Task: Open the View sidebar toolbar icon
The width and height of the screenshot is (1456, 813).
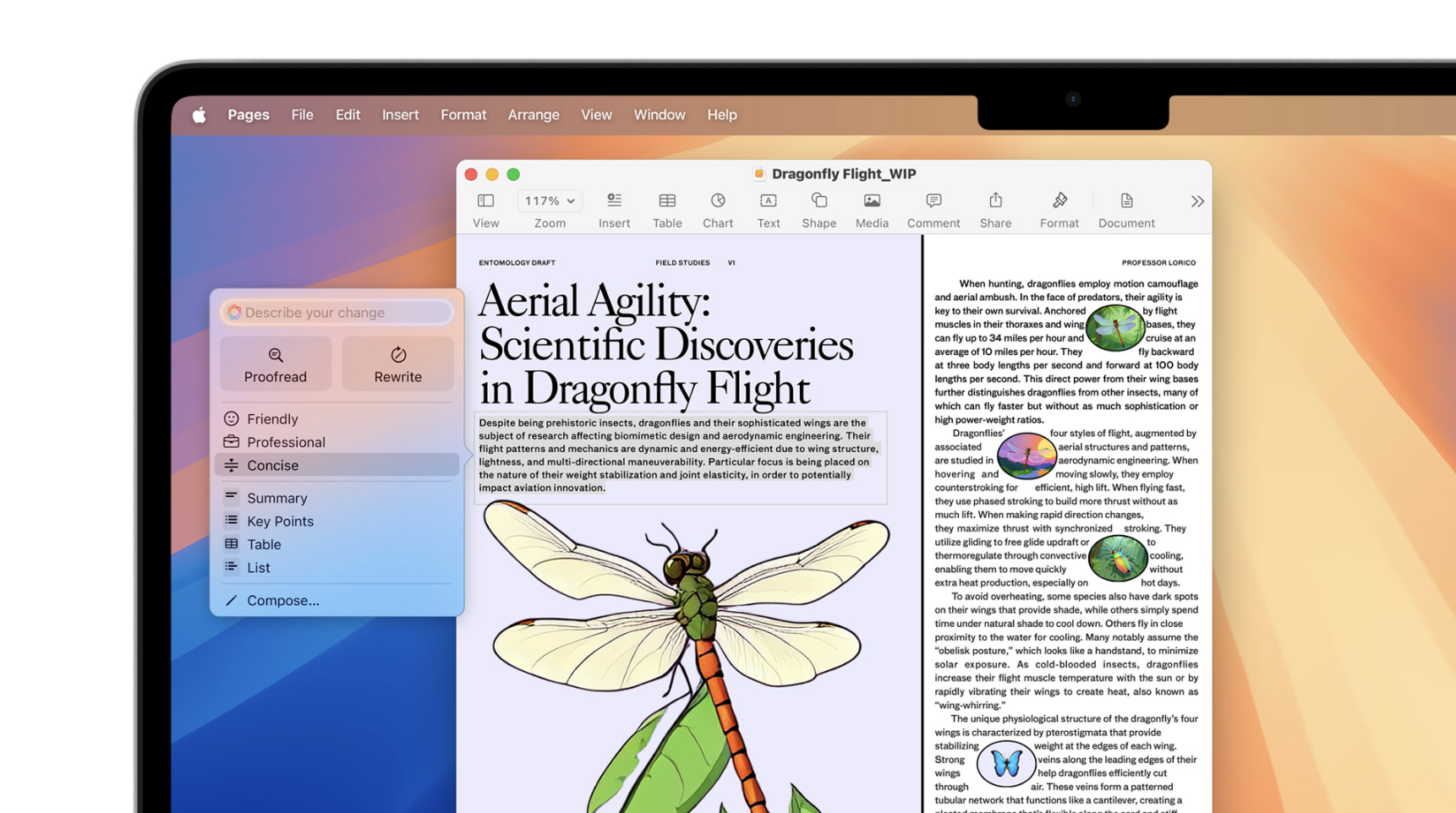Action: coord(485,201)
